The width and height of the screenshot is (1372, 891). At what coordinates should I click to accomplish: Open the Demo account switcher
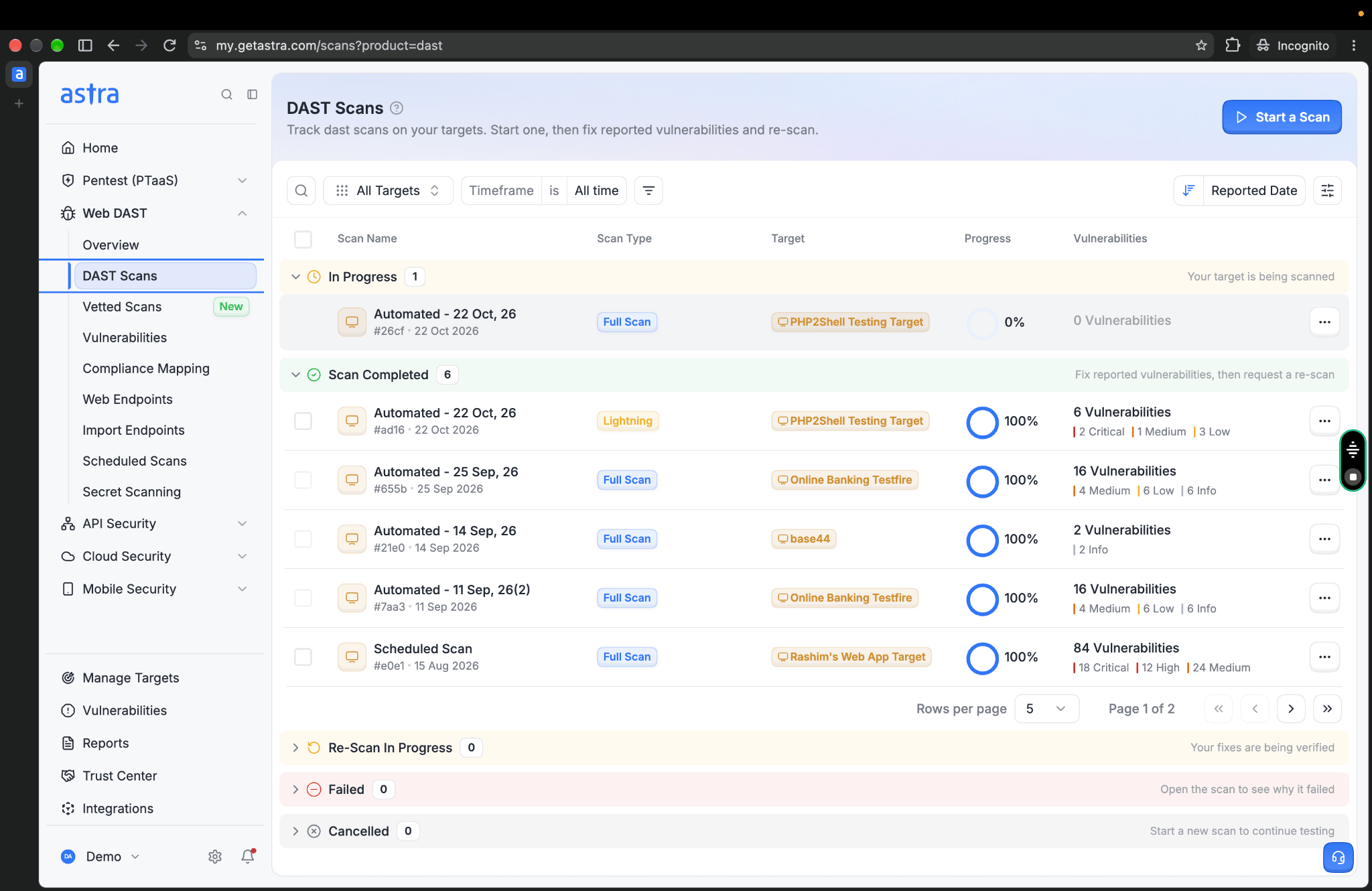click(x=100, y=857)
